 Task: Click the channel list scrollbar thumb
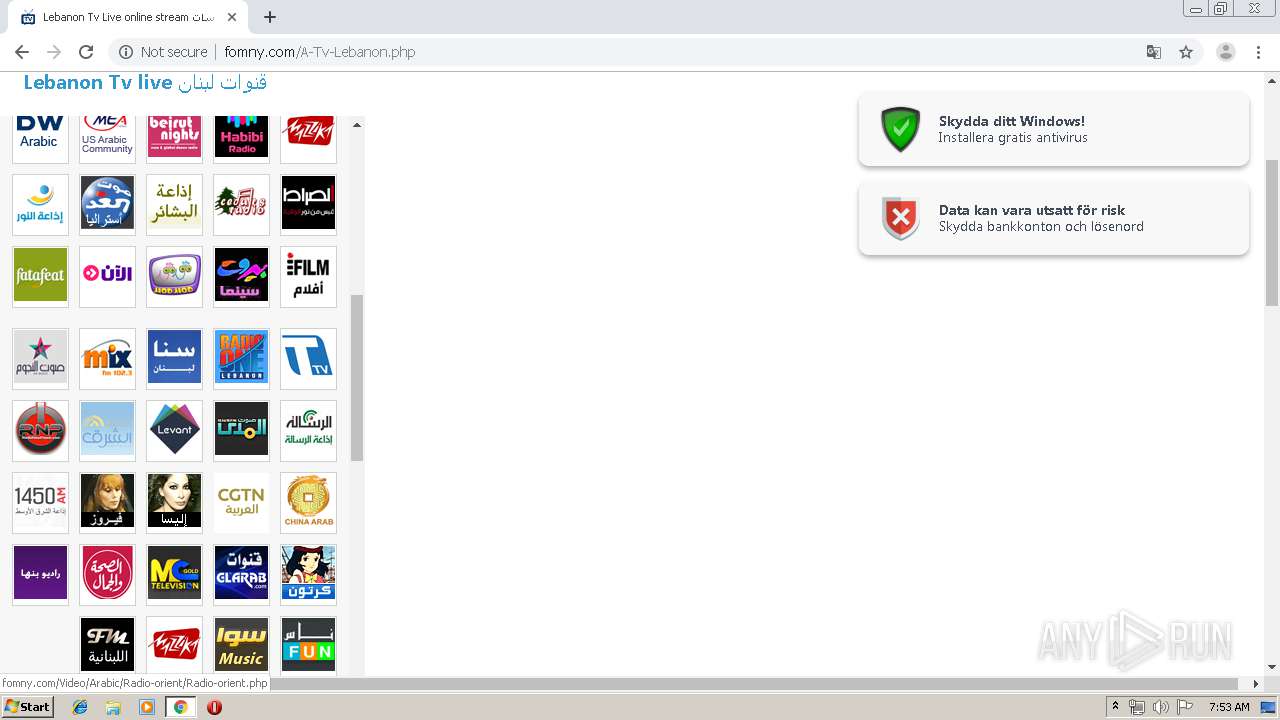(357, 377)
